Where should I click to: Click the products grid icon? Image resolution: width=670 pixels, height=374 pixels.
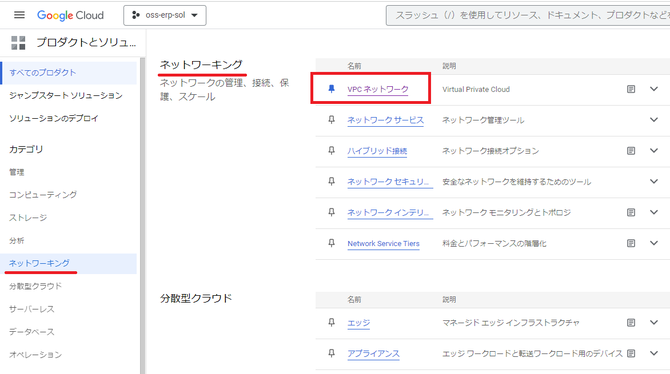tap(18, 43)
